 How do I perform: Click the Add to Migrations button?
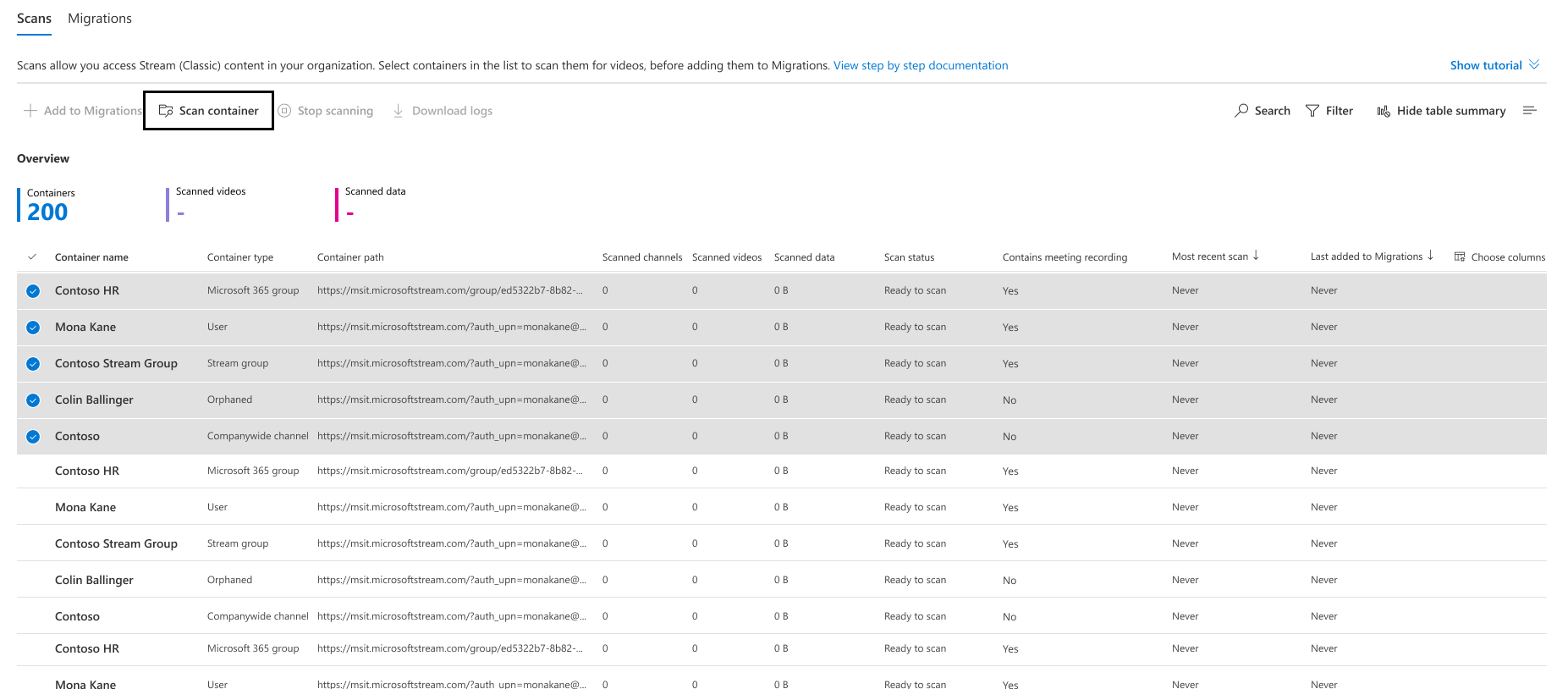click(x=83, y=111)
